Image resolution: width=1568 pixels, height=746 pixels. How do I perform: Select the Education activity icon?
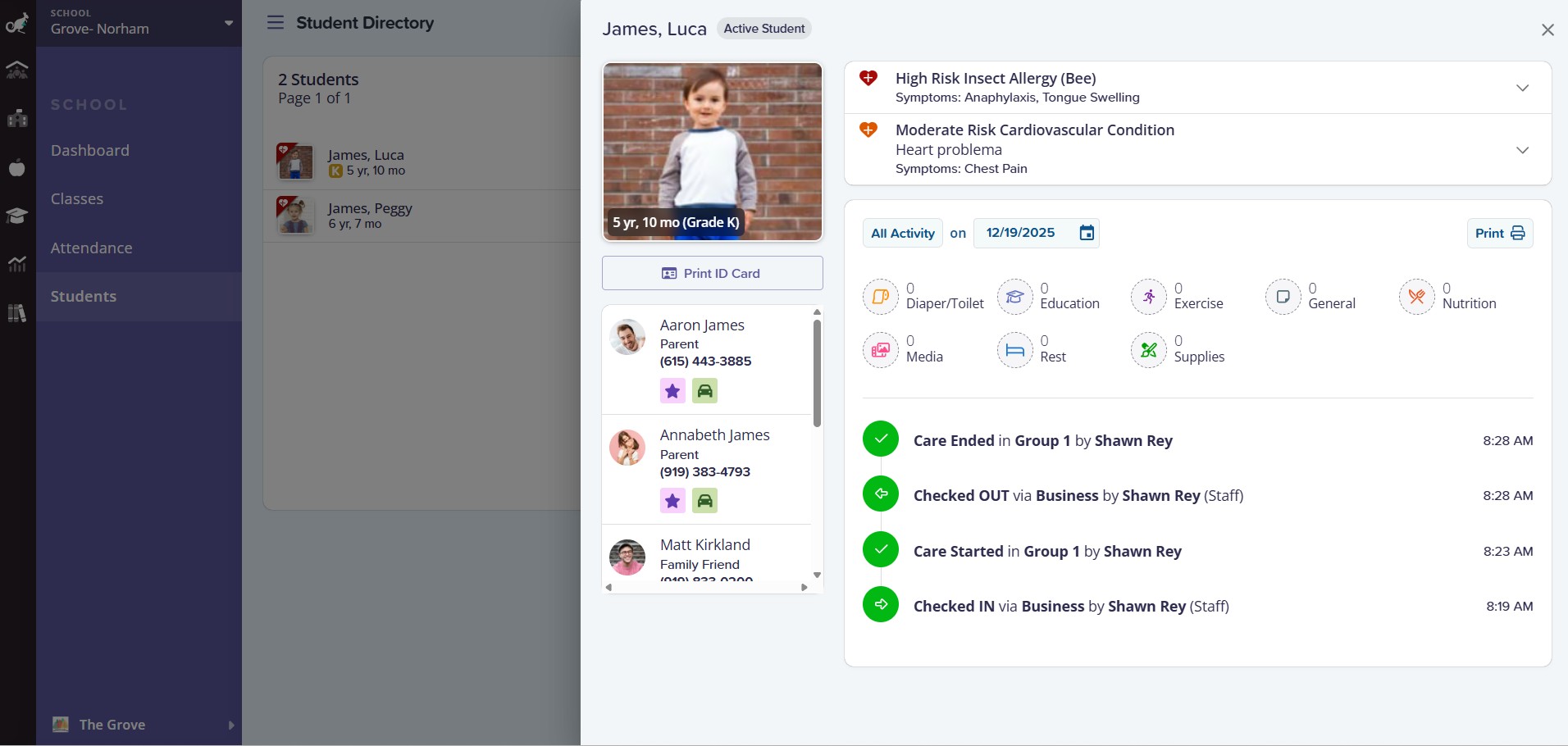pyautogui.click(x=1014, y=297)
